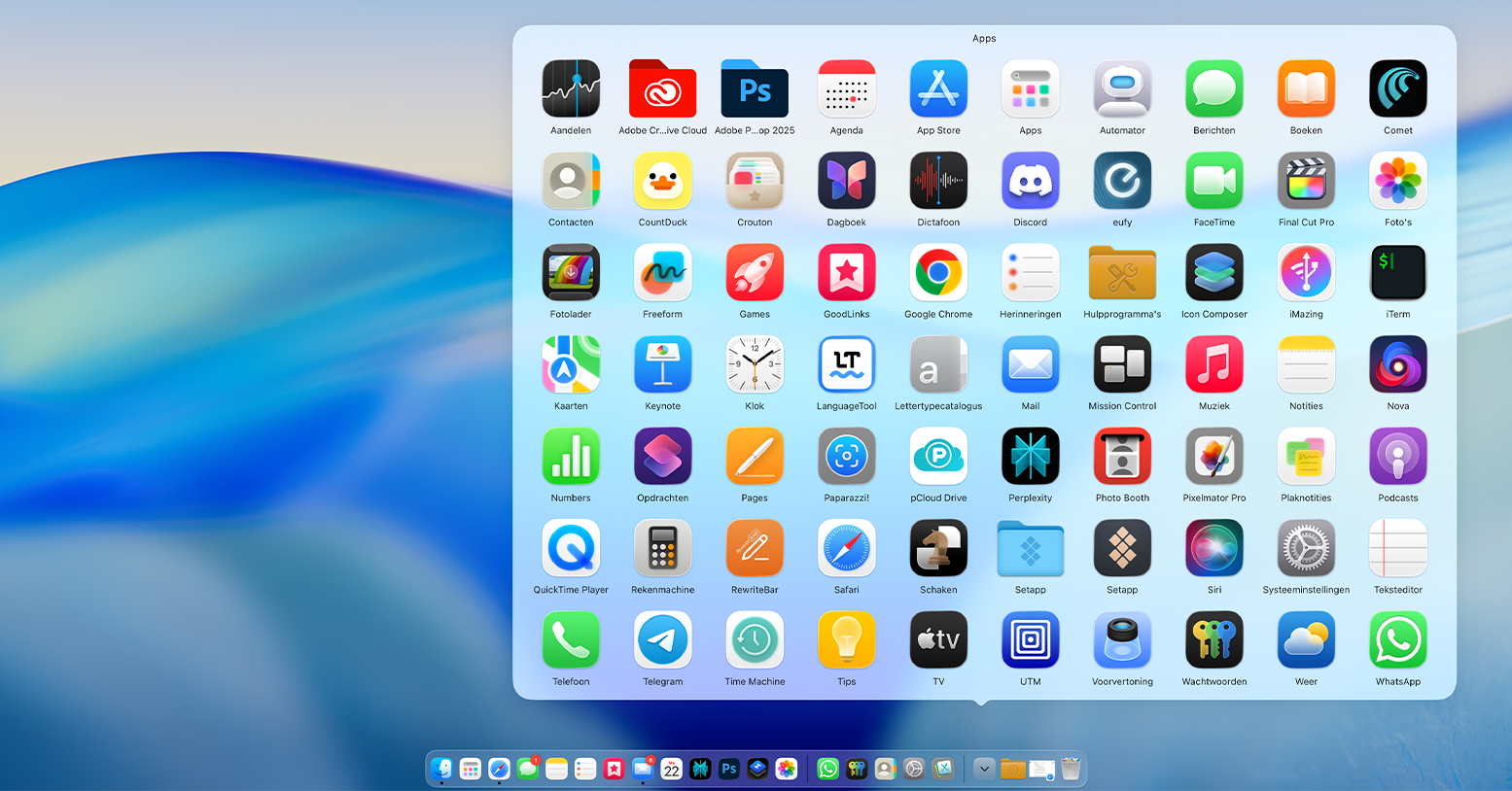Screen dimensions: 1512x791
Task: Launch the Nova editor
Action: [x=1398, y=364]
